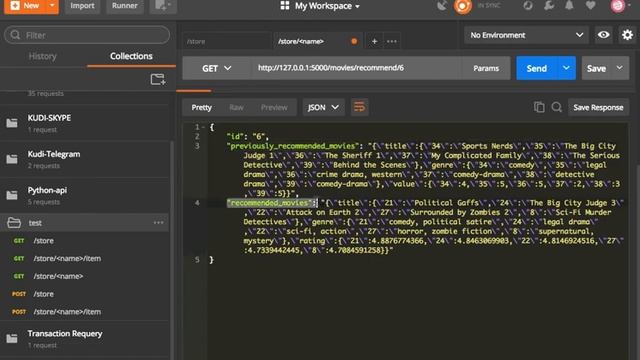Screen dimensions: 640x360
Task: Select GET /store/<name>/item request
Action: tap(85, 258)
